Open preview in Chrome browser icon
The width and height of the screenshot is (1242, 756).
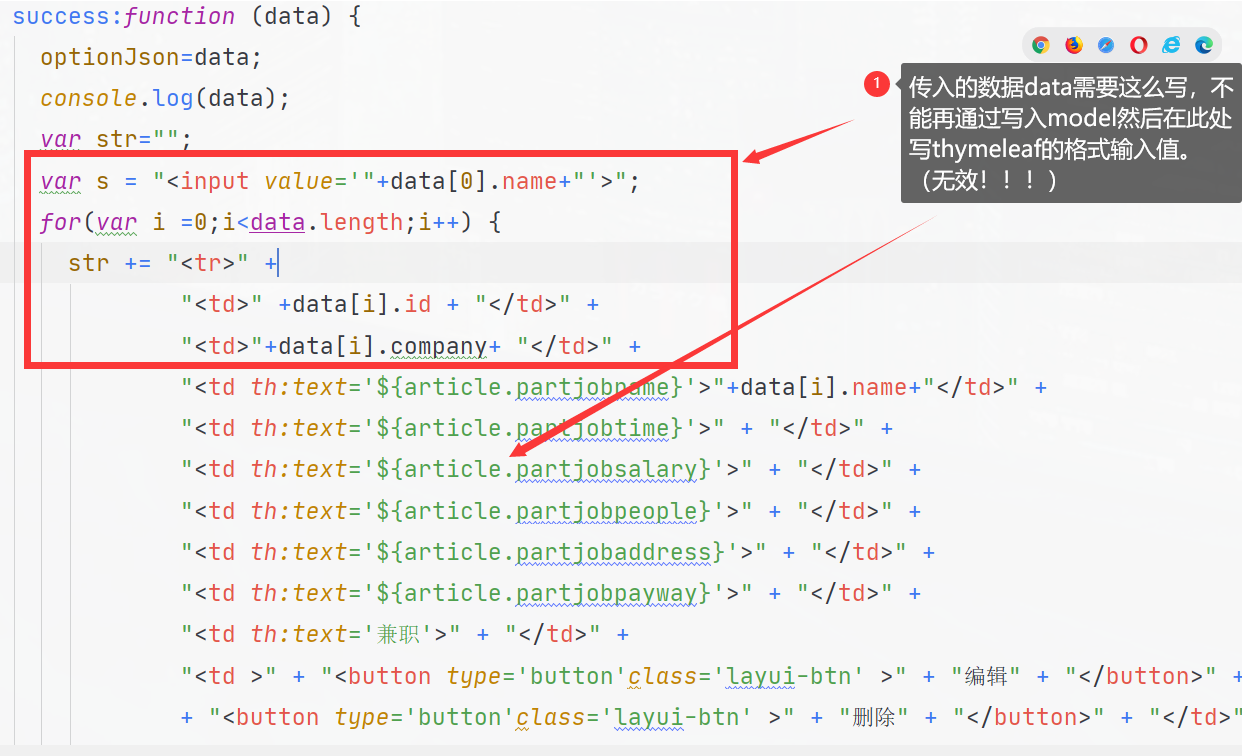coord(1041,45)
